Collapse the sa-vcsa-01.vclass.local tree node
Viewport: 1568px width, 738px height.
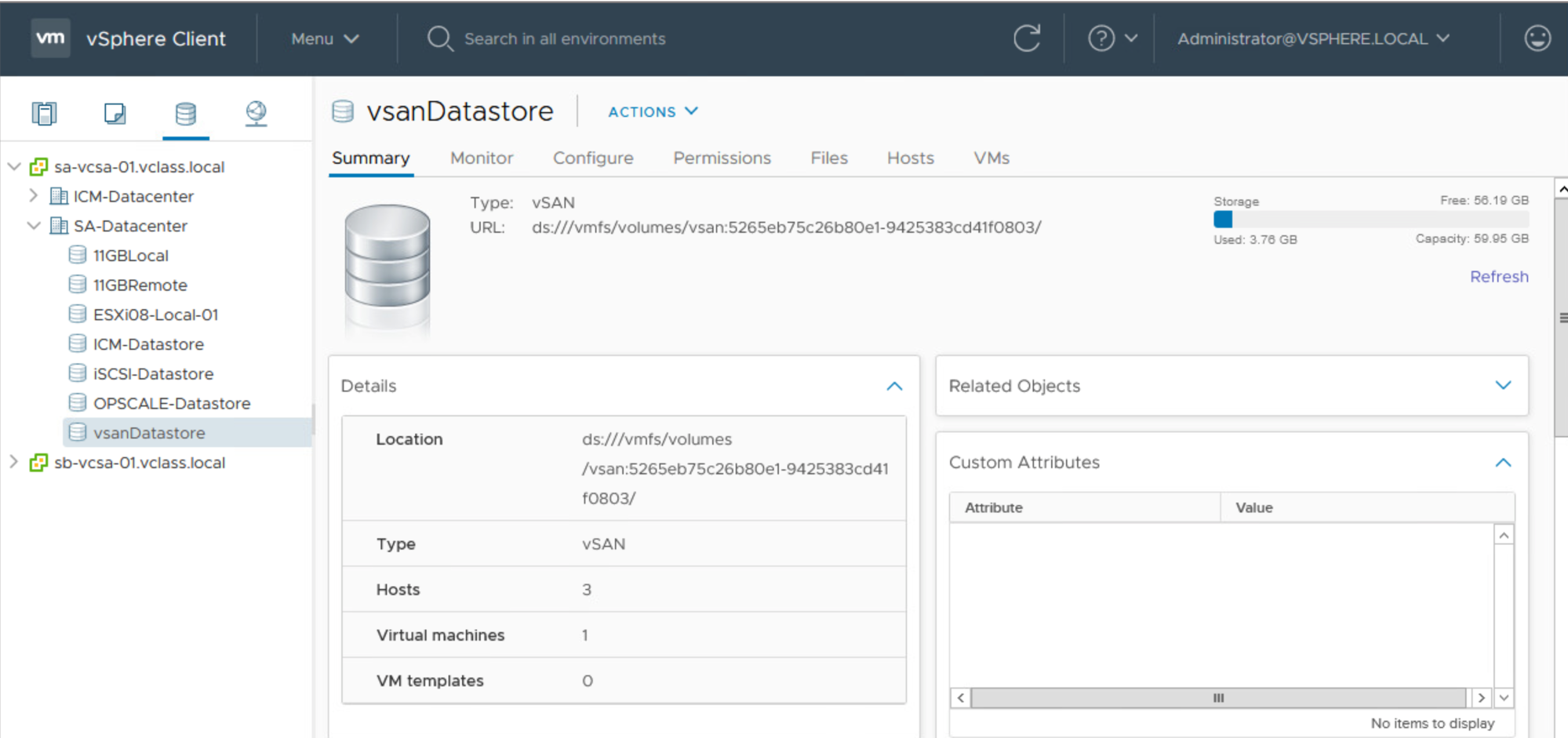14,166
